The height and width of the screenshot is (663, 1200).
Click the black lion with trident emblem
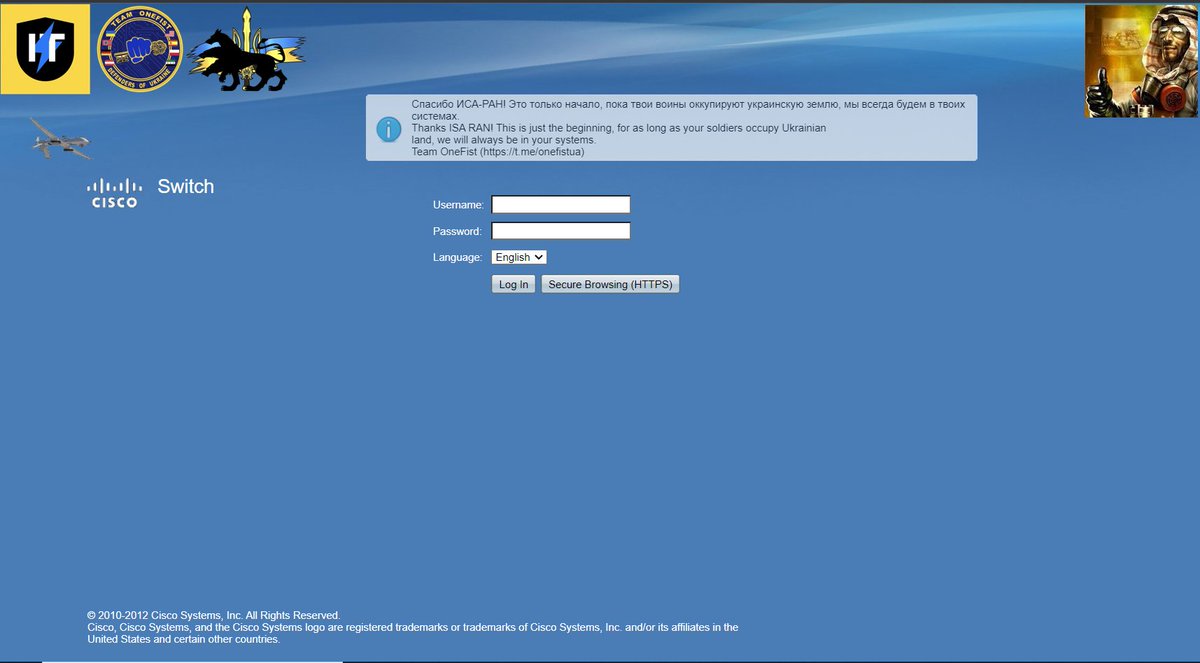[x=246, y=49]
